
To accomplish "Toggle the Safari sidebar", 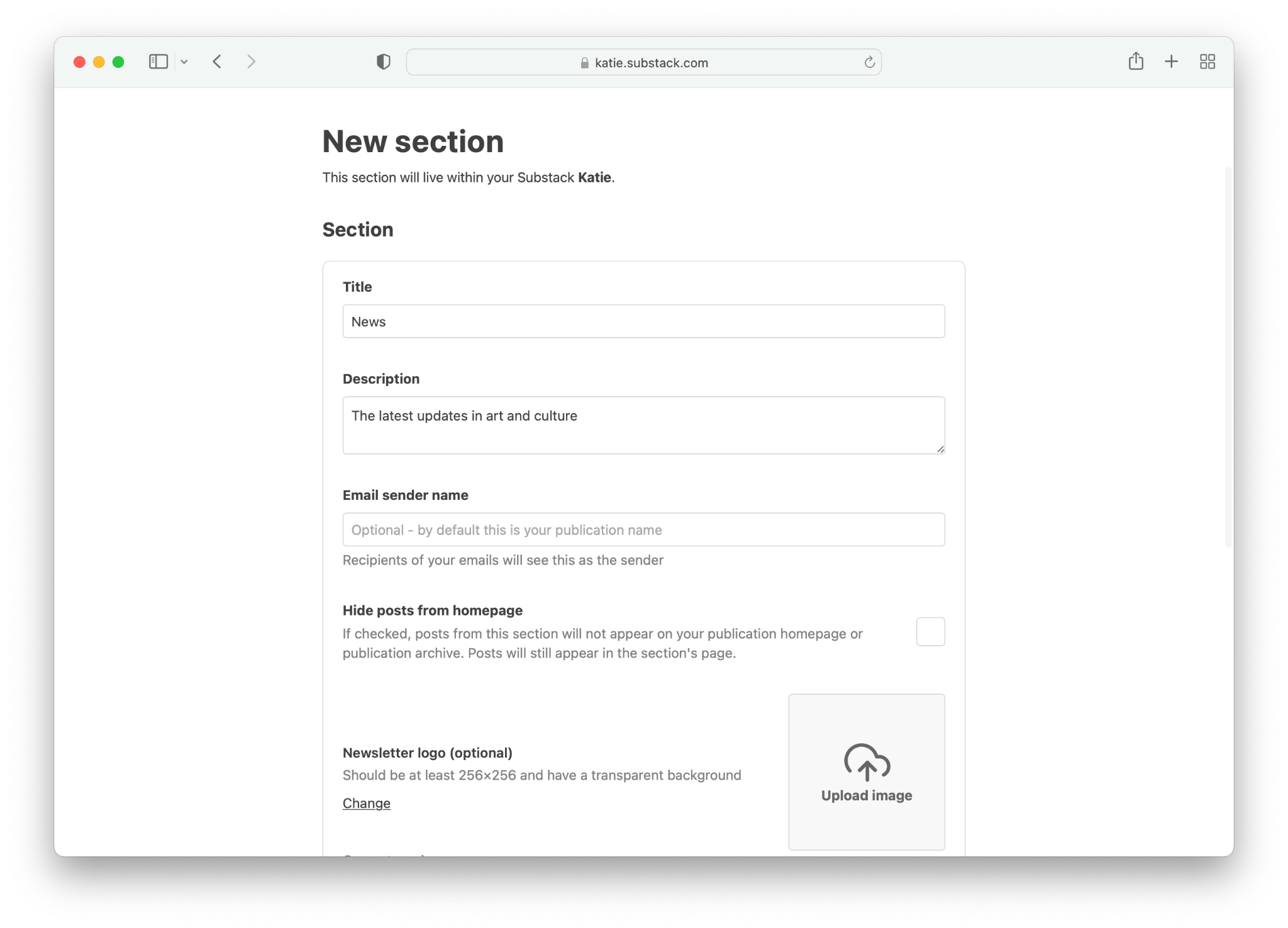I will (158, 61).
